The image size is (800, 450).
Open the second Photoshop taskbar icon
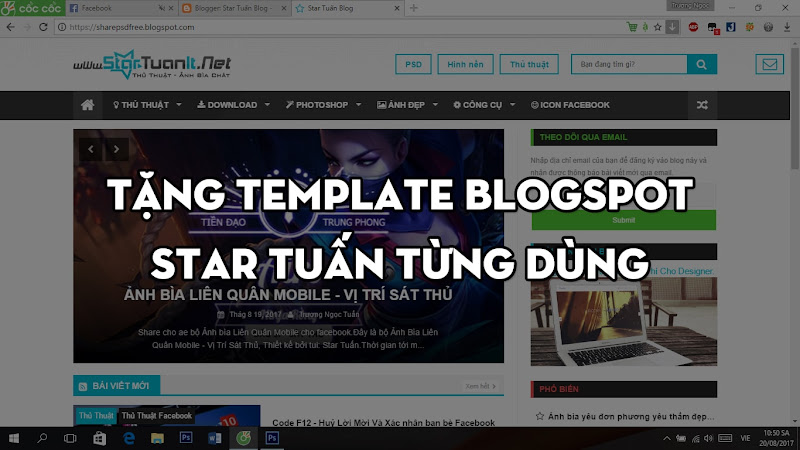tap(272, 438)
